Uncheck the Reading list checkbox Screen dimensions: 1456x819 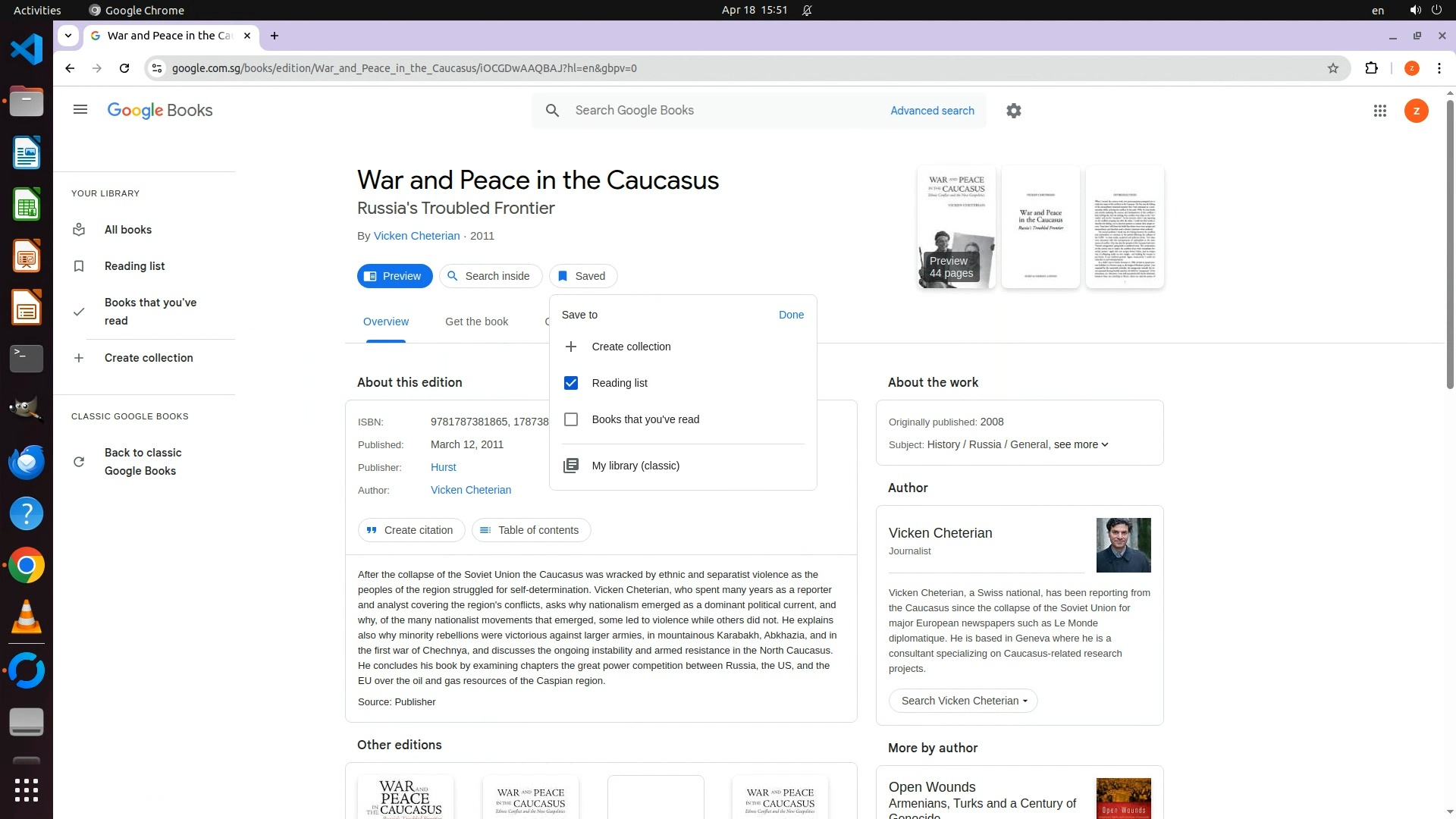(571, 383)
